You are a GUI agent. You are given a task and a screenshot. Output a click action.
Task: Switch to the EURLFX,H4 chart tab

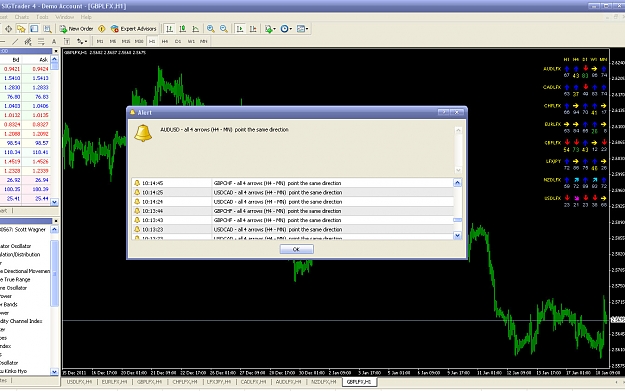(114, 382)
